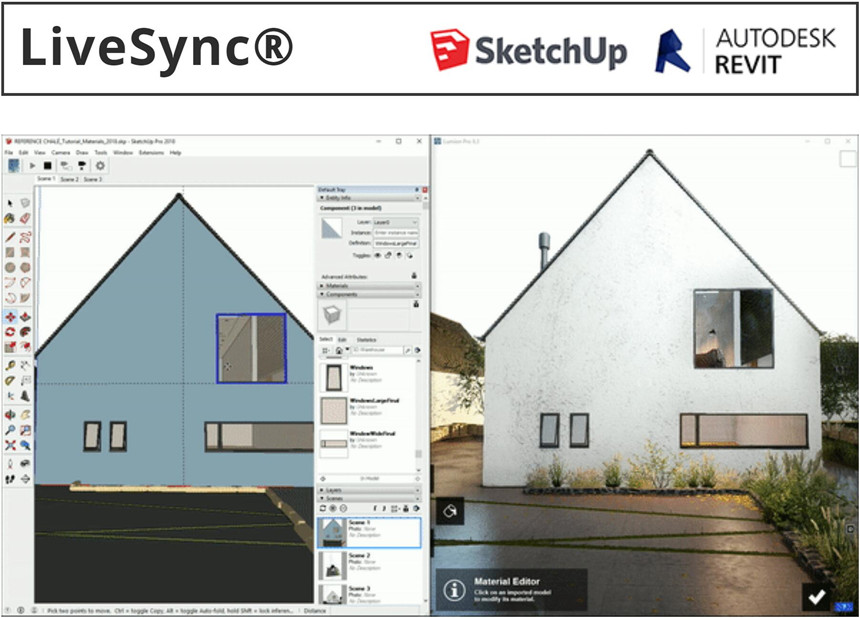Select the Scene 2 thumbnail in Scenes panel
Screen dimensions: 860x618
pos(332,566)
